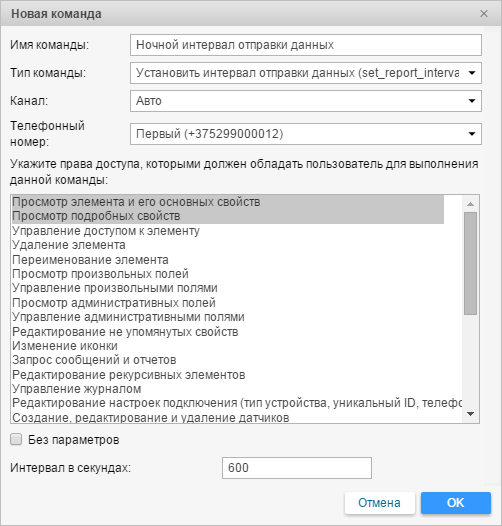Expand the Канал dropdown showing Авто

click(306, 101)
